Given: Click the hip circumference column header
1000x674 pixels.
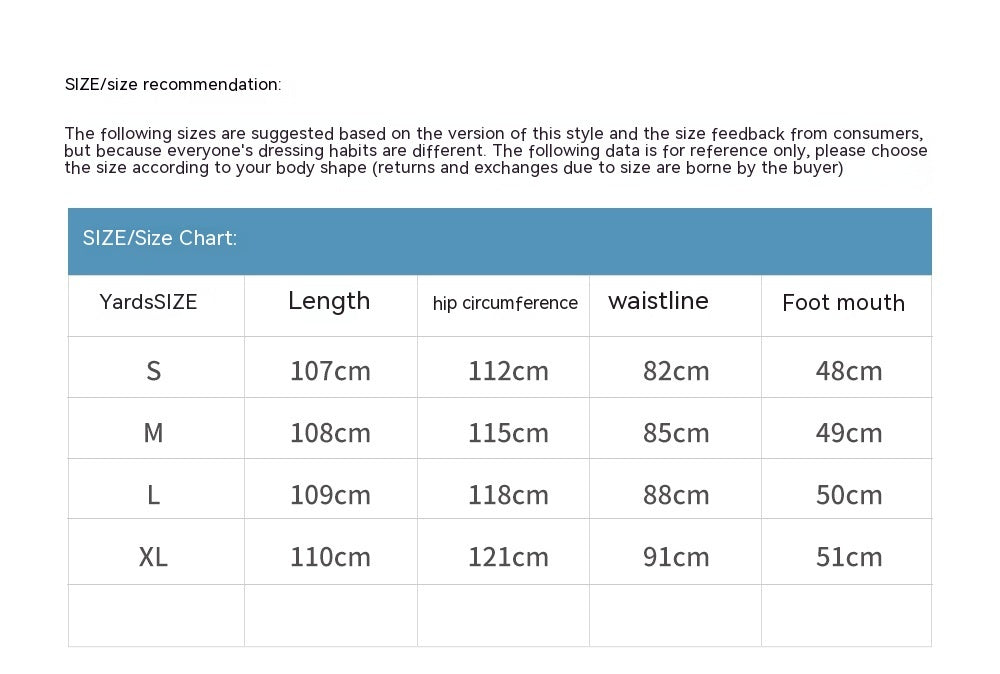Looking at the screenshot, I should 505,303.
